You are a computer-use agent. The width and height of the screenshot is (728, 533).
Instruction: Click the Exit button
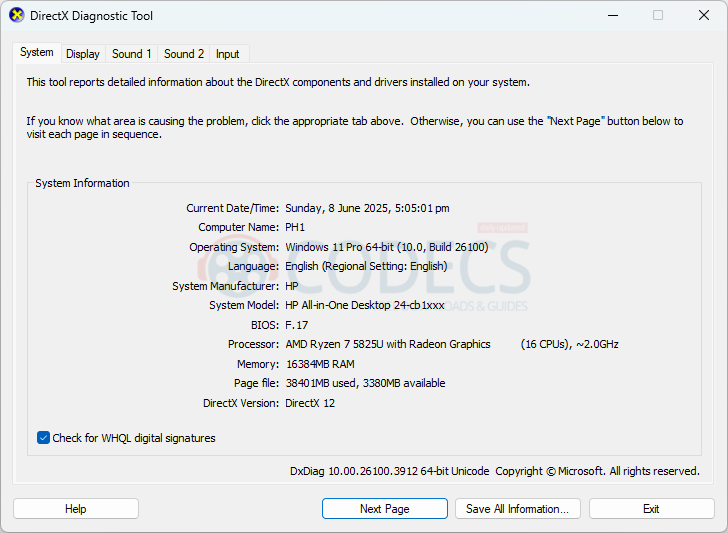(651, 509)
